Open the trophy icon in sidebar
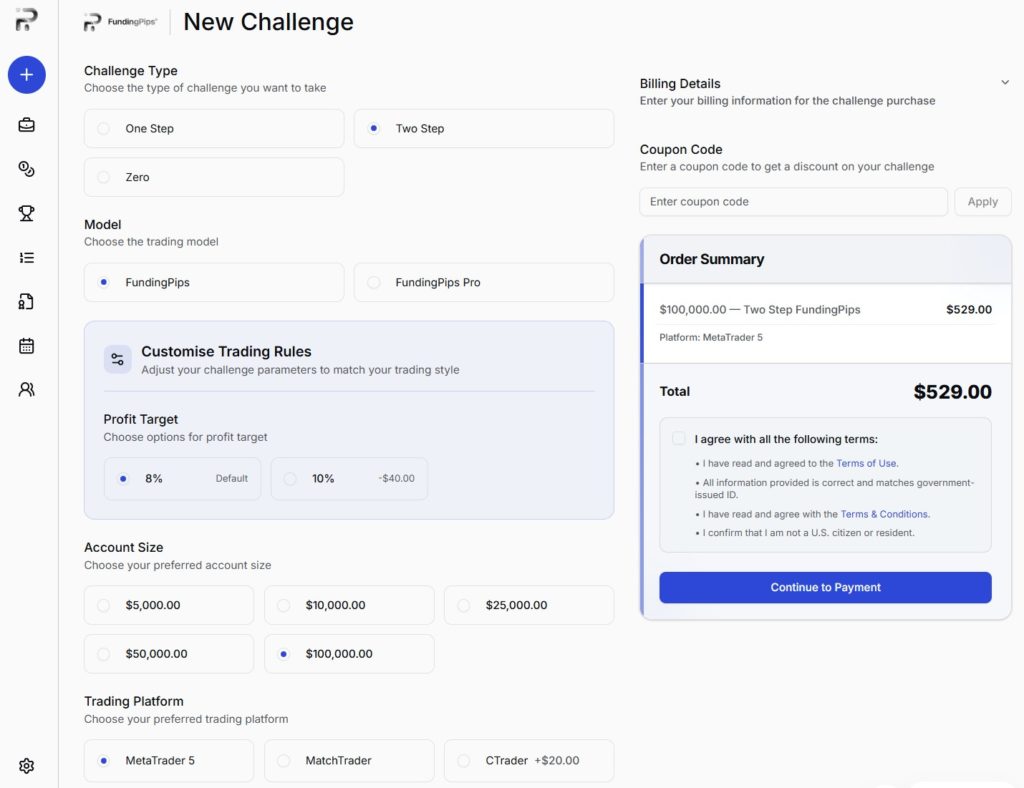The width and height of the screenshot is (1024, 788). [x=26, y=213]
